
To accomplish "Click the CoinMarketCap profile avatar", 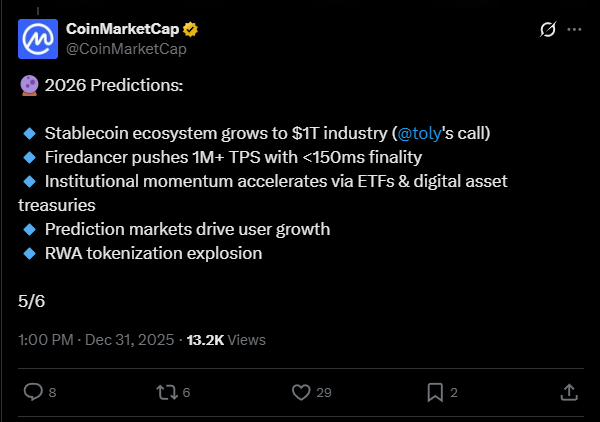I will coord(38,38).
